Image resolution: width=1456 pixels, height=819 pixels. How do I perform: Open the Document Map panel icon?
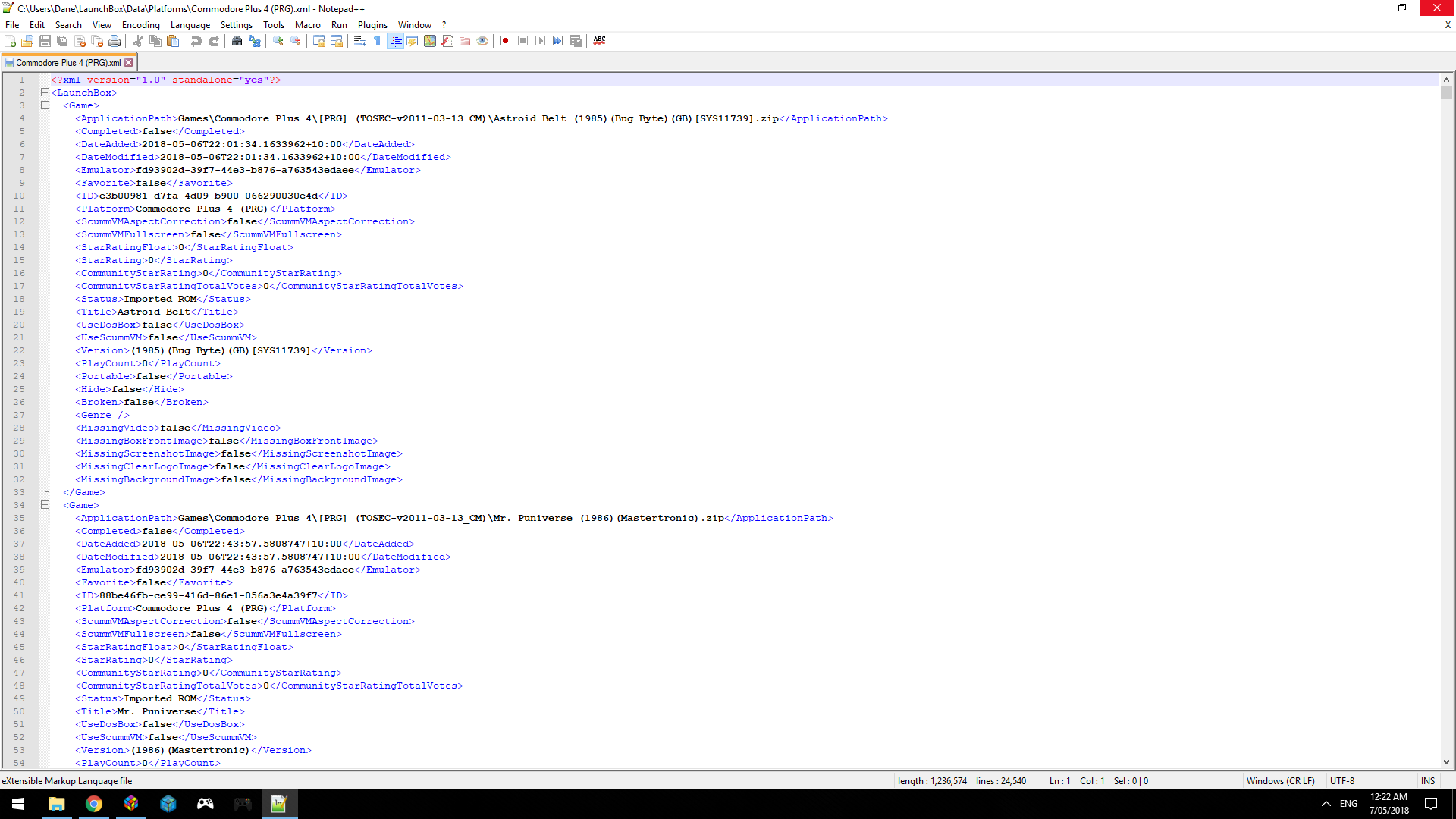click(430, 41)
